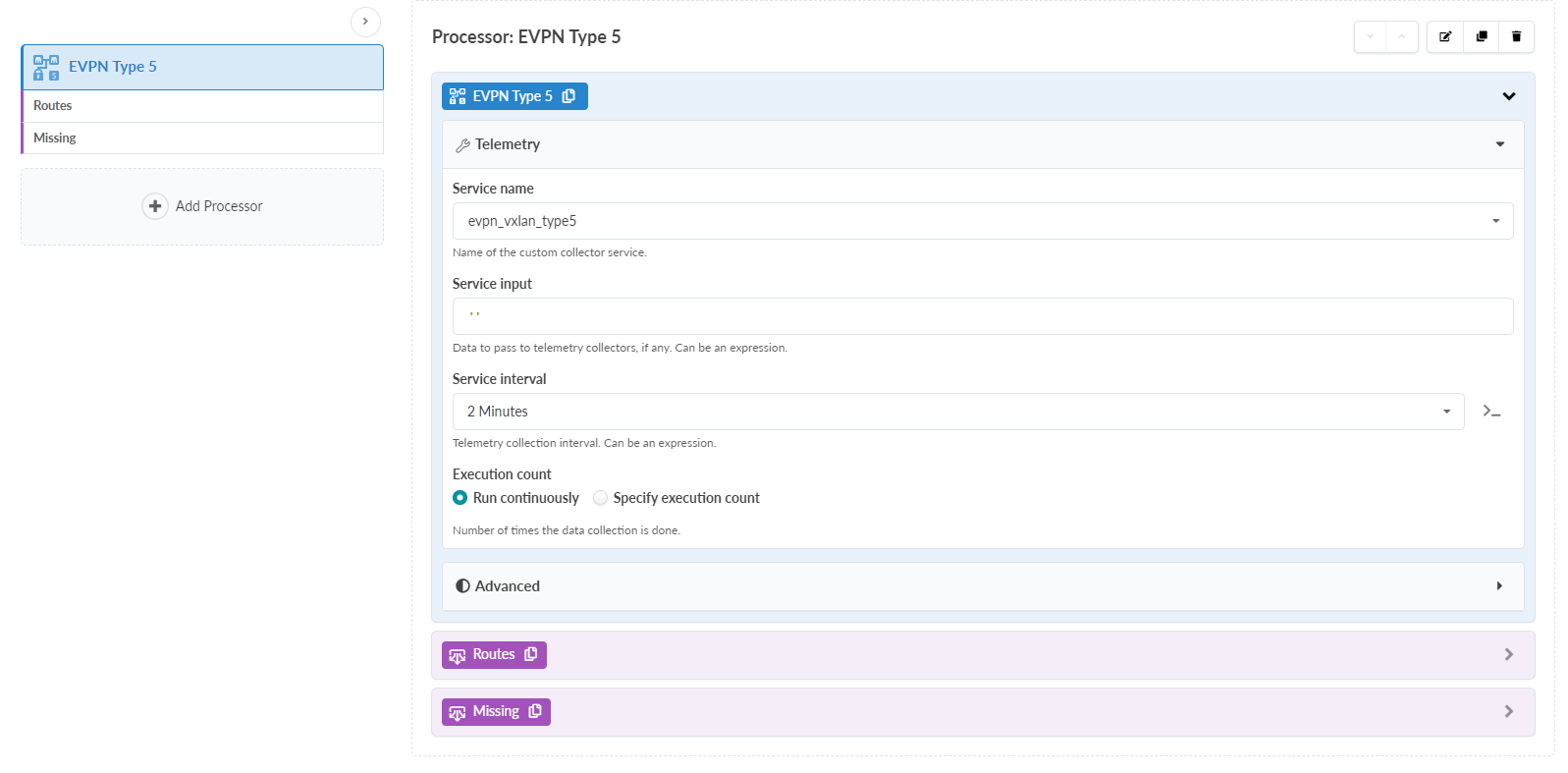Image resolution: width=1568 pixels, height=773 pixels.
Task: Duplicate the processor using the copy icon
Action: tap(1481, 37)
